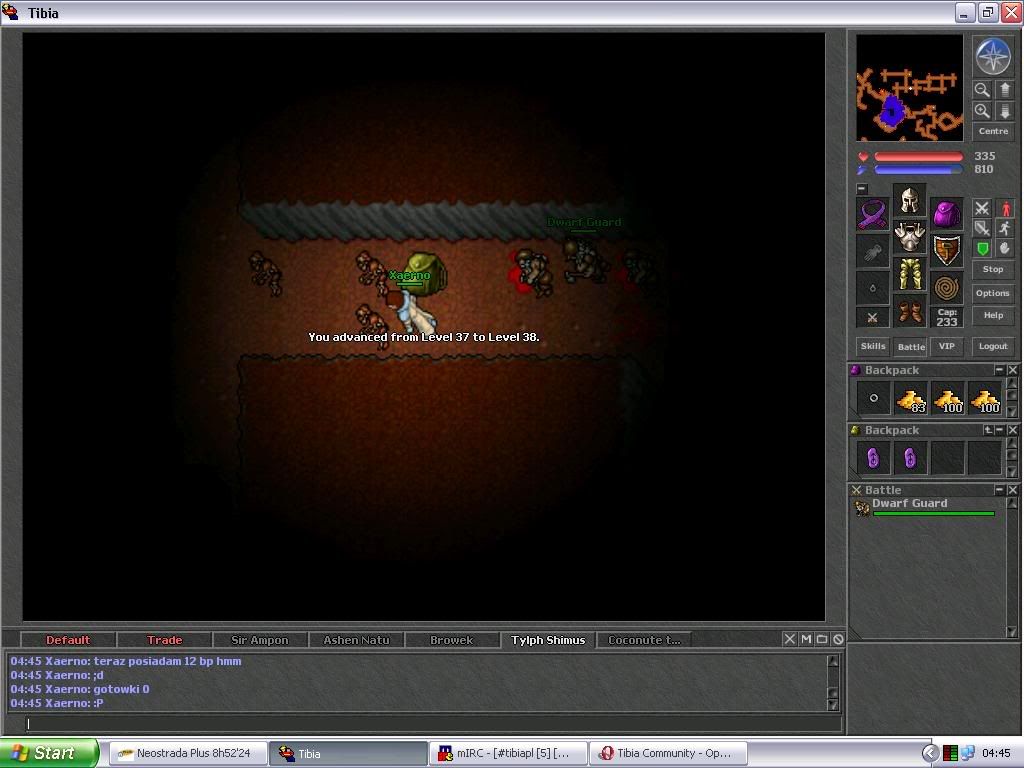The height and width of the screenshot is (768, 1024).
Task: Minimize the first Backpack window holding gold
Action: point(999,370)
